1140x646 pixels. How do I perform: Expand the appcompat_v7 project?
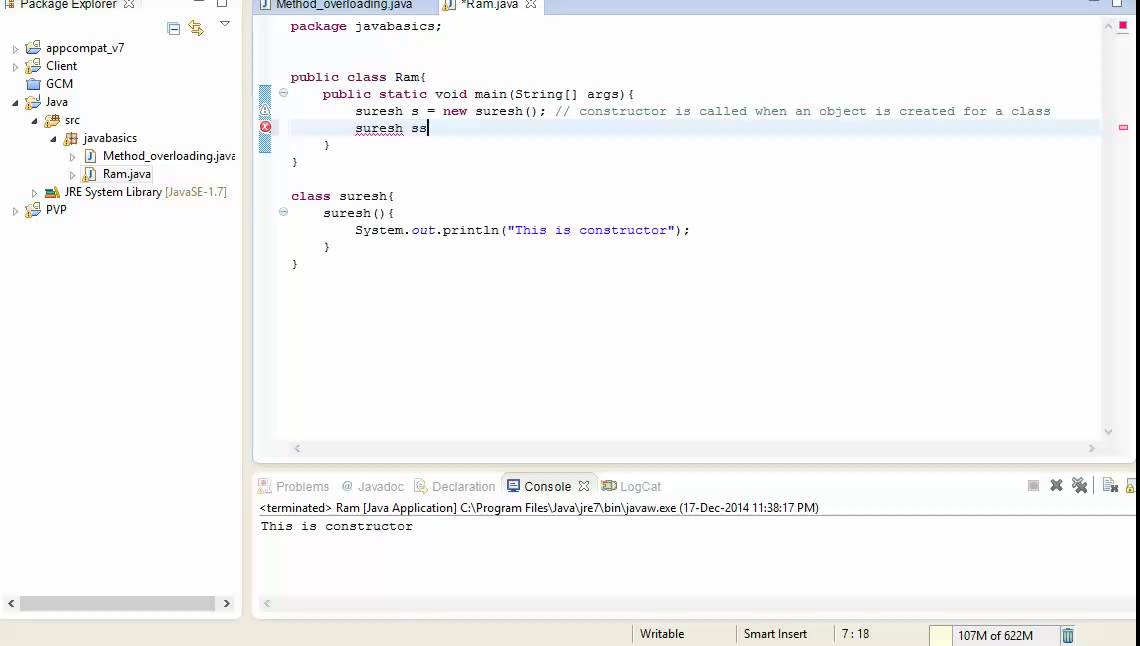click(15, 49)
